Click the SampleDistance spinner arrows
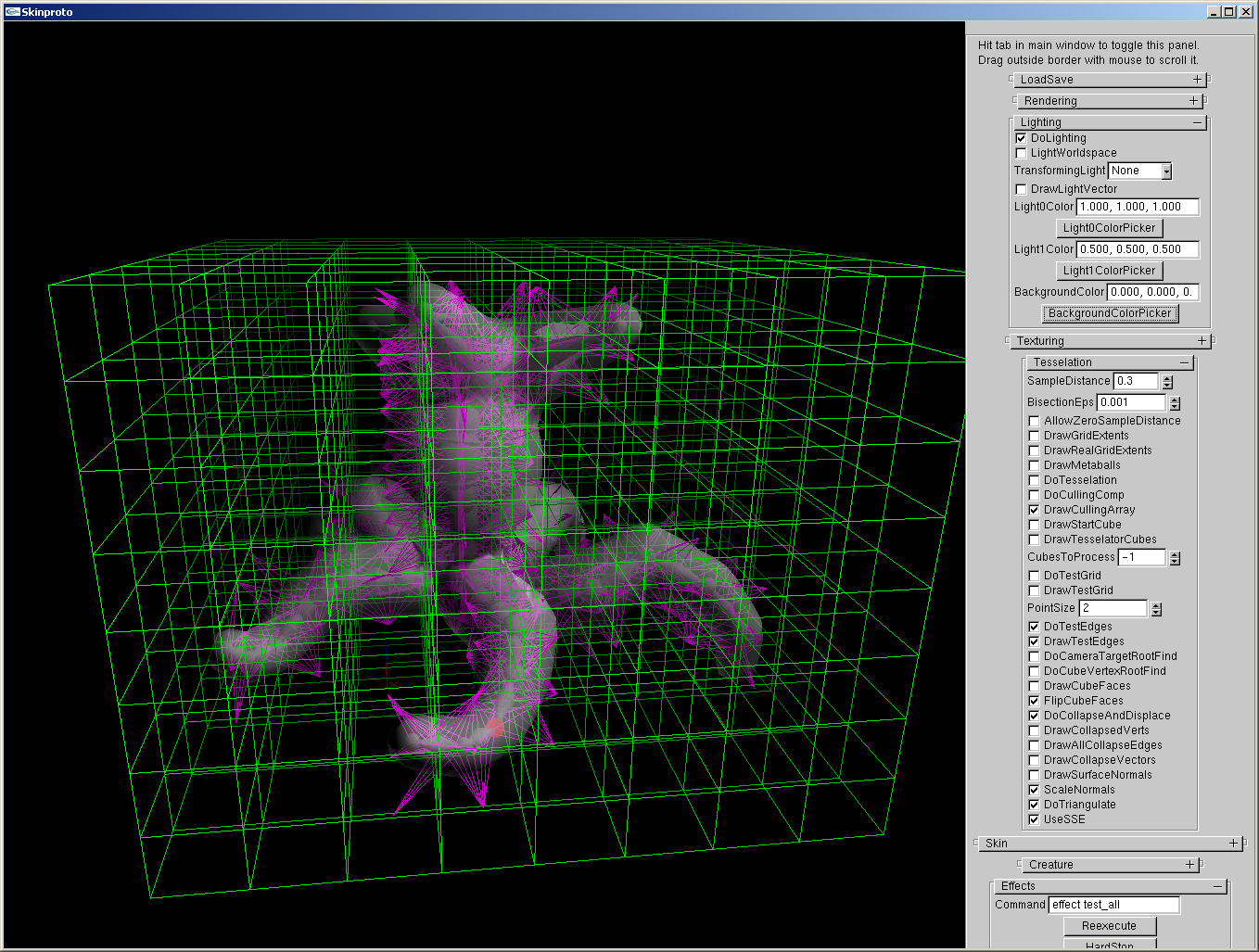This screenshot has width=1259, height=952. 1167,382
